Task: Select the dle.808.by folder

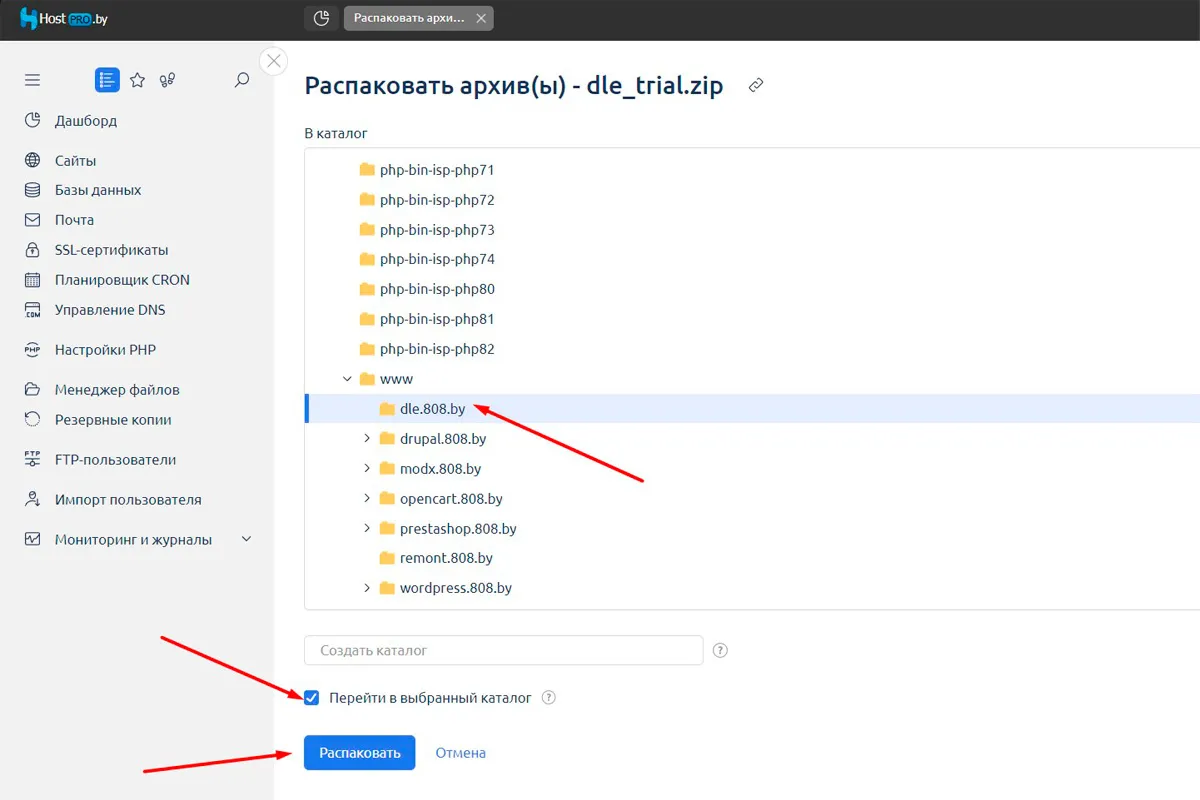Action: pos(432,409)
